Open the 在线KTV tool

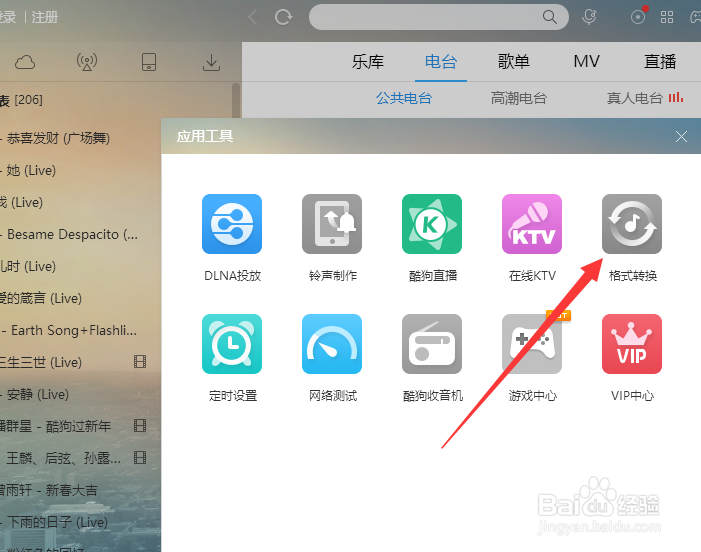tap(532, 224)
